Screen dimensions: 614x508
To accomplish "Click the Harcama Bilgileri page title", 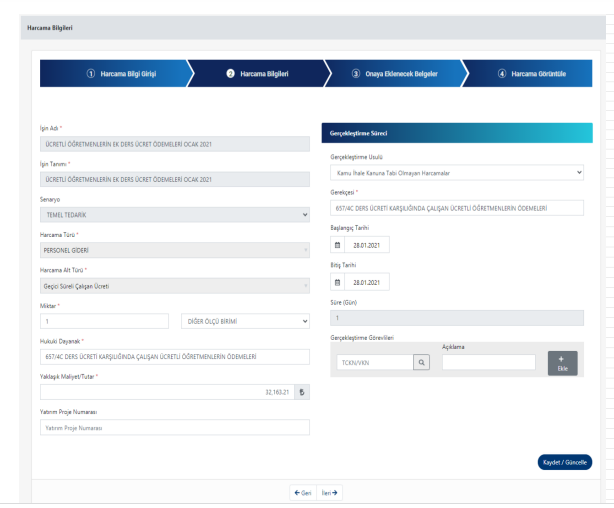I will pos(50,28).
